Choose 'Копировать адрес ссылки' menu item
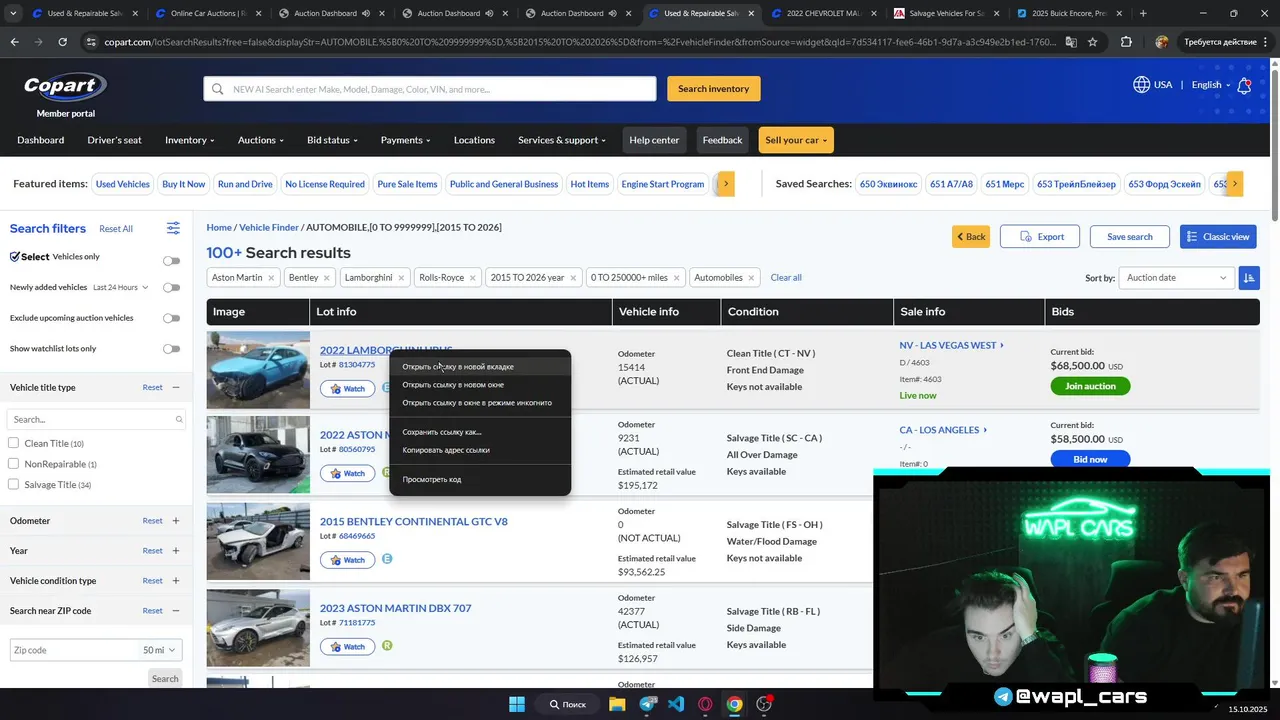 [480, 450]
